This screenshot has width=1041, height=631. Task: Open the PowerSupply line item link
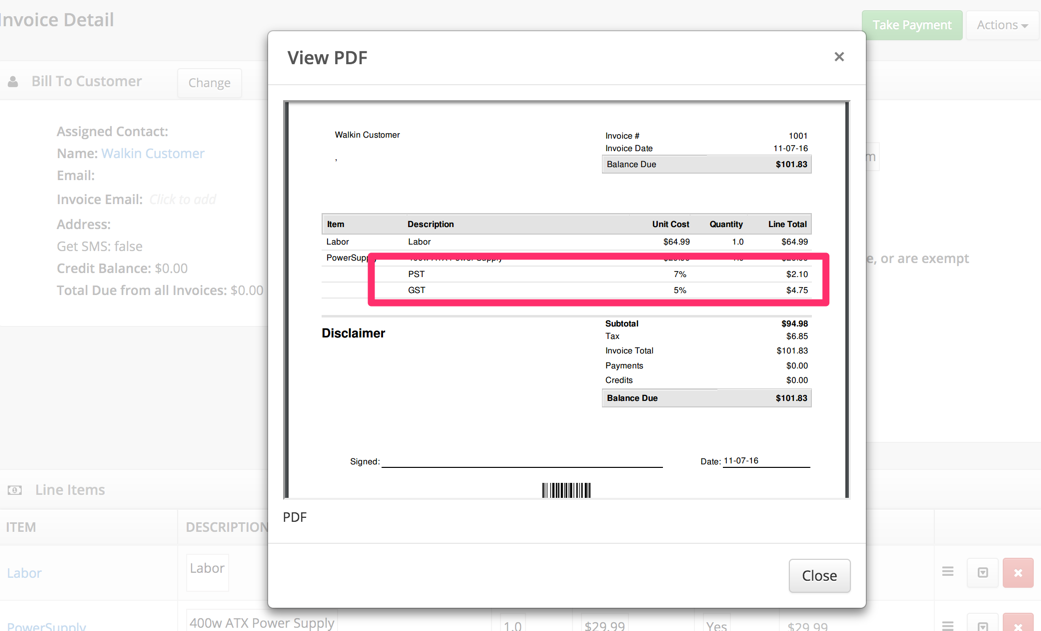tap(46, 625)
